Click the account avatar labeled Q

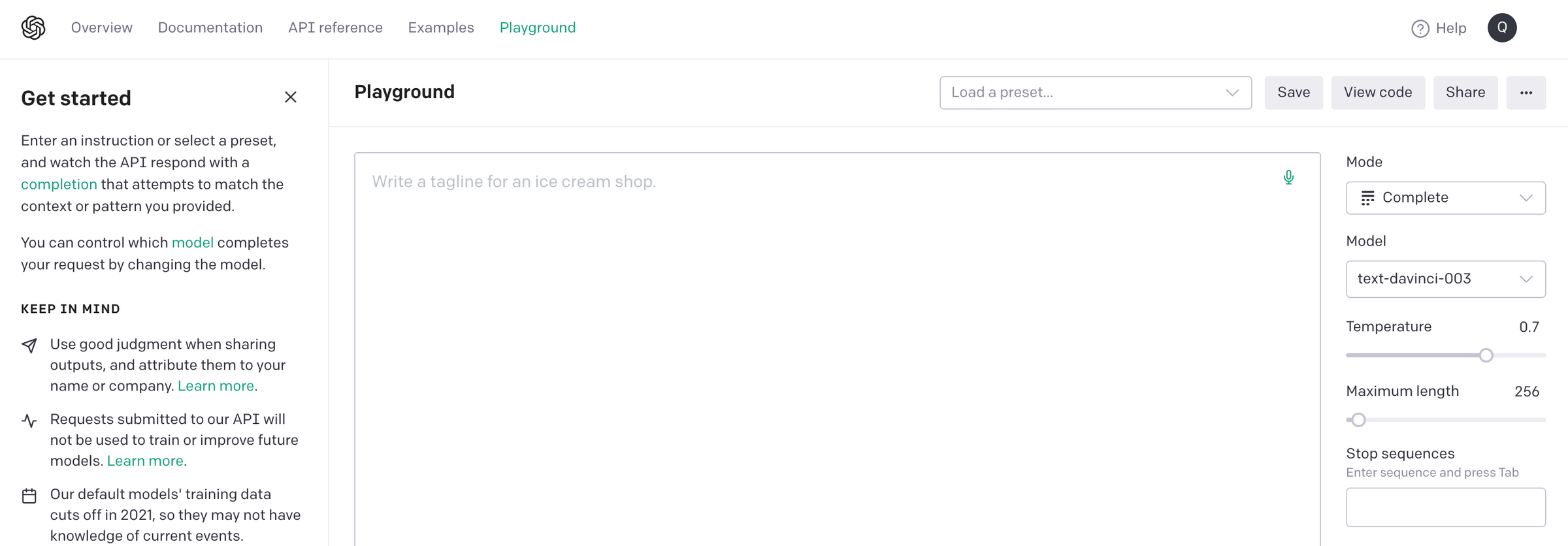tap(1502, 27)
